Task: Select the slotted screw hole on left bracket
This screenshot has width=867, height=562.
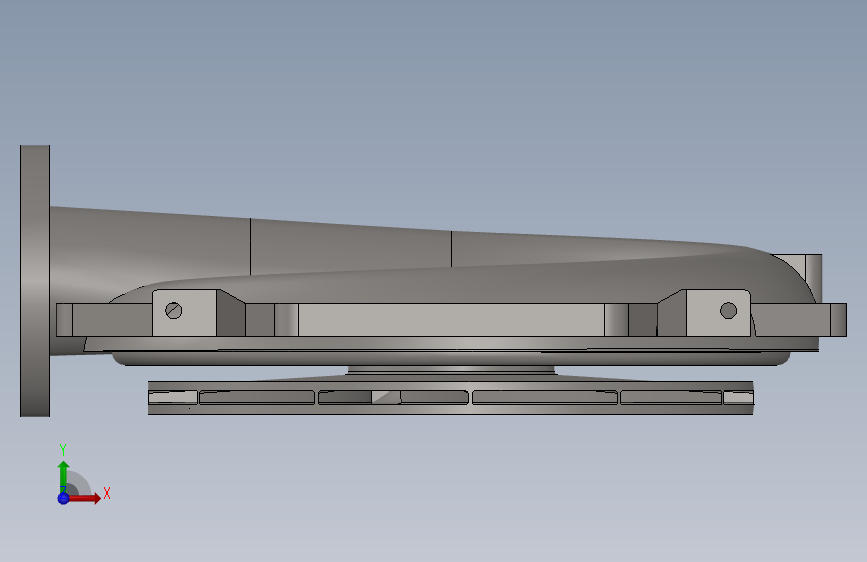Action: pos(174,311)
